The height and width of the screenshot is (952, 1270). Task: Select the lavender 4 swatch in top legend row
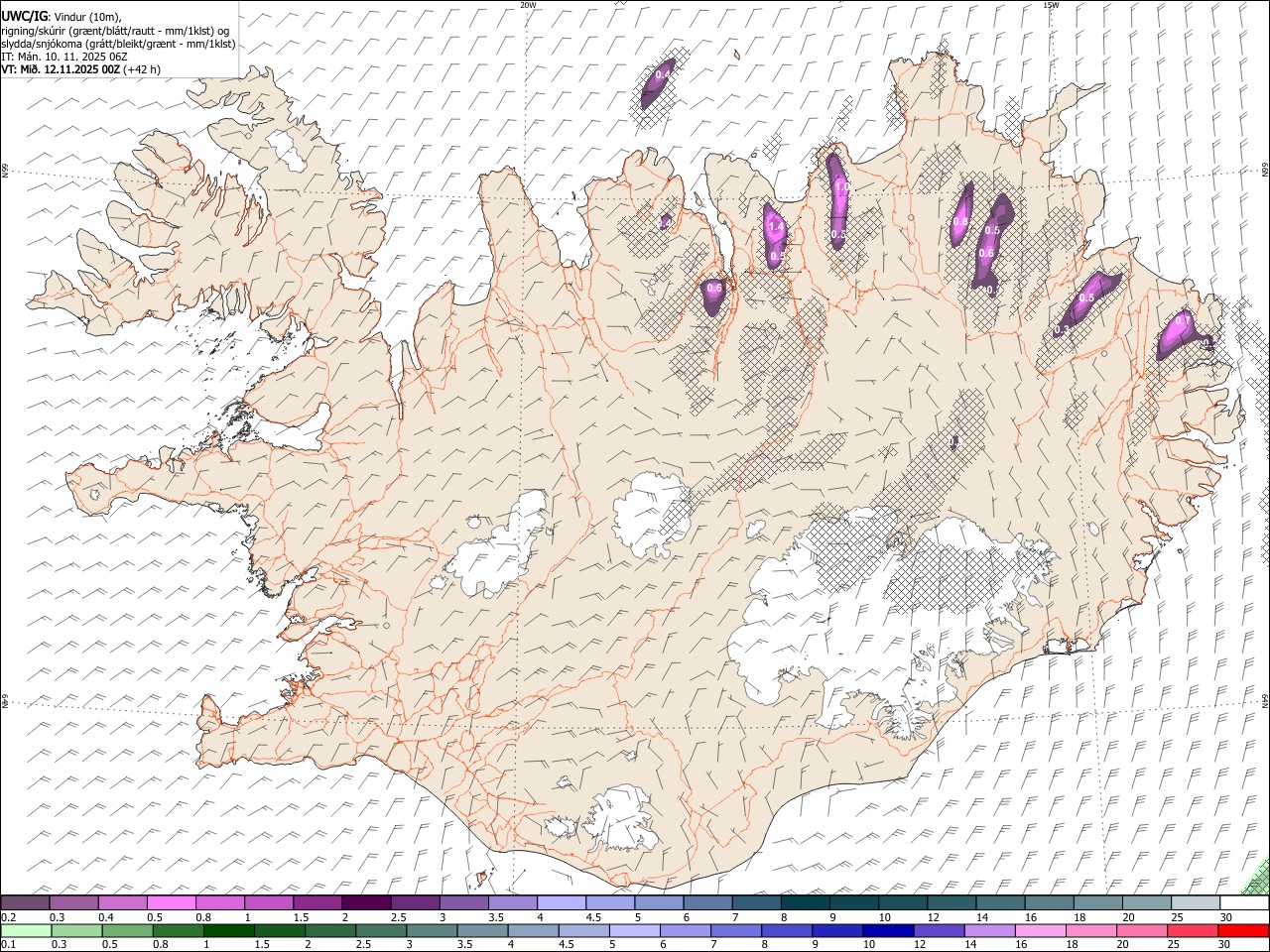coord(562,902)
